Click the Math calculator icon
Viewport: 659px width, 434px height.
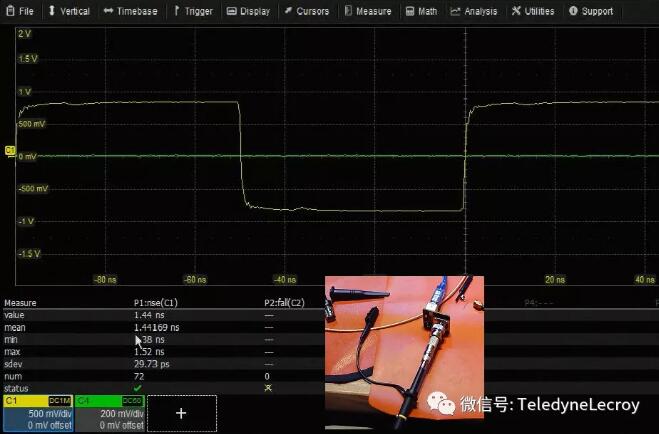point(422,11)
